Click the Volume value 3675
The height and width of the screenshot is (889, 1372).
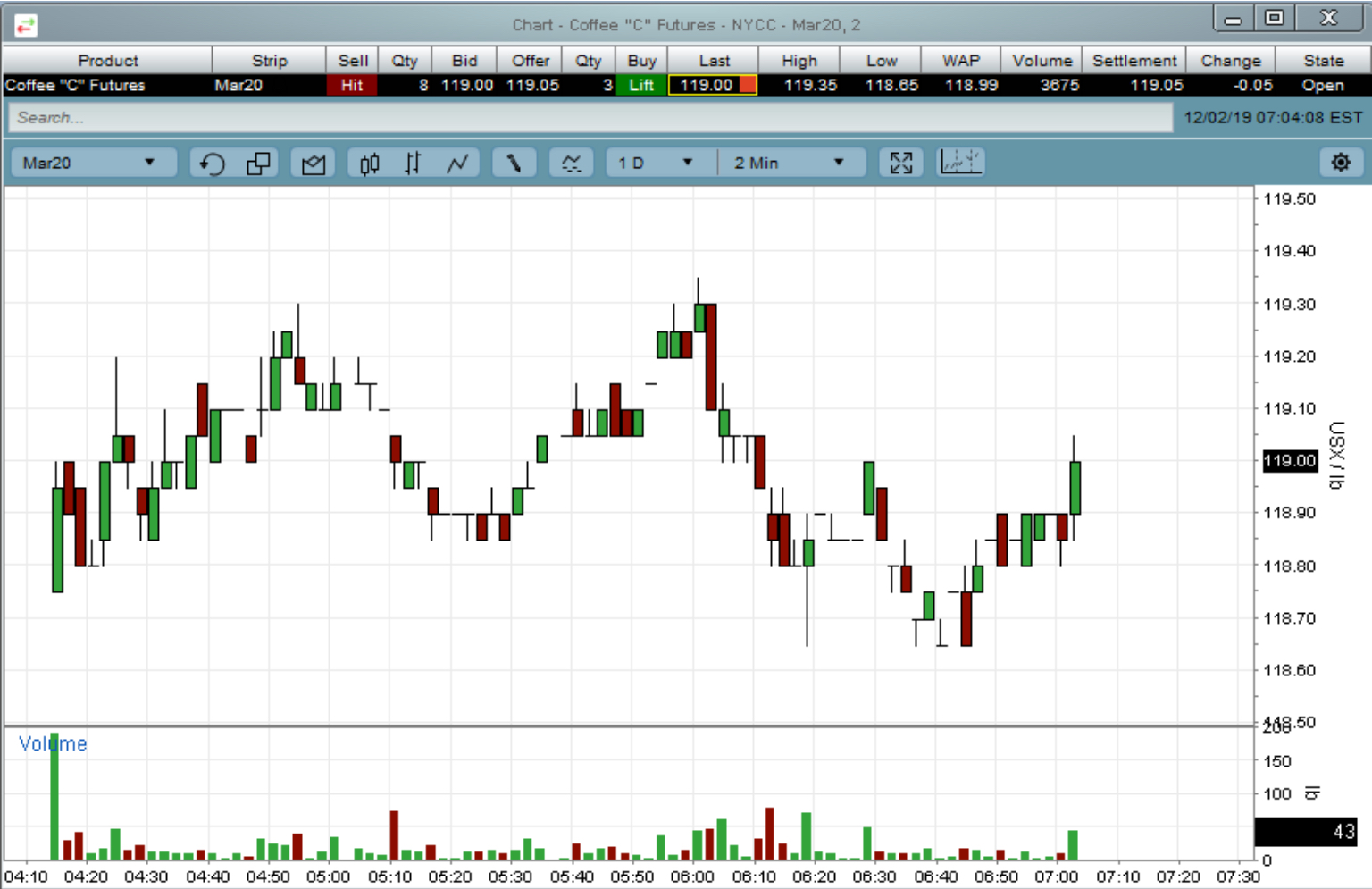tap(1059, 85)
